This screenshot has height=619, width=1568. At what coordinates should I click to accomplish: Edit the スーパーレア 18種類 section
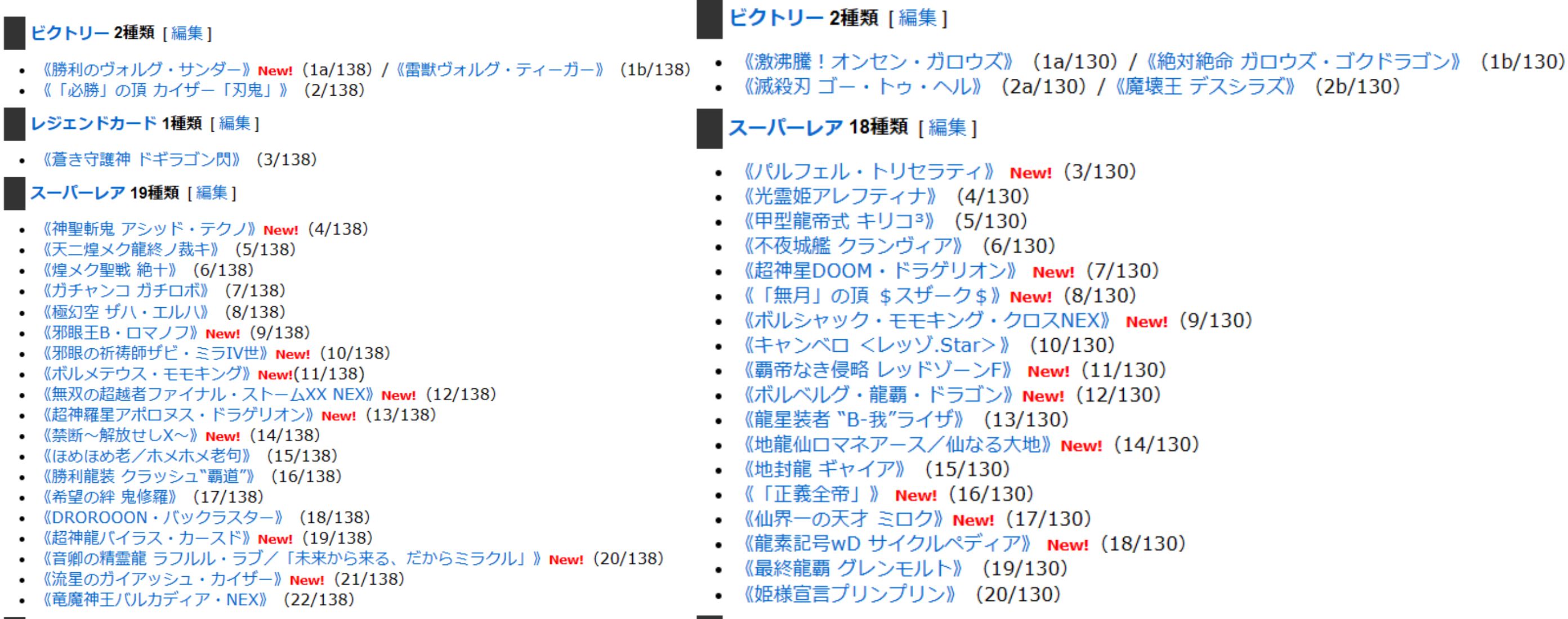(x=947, y=128)
